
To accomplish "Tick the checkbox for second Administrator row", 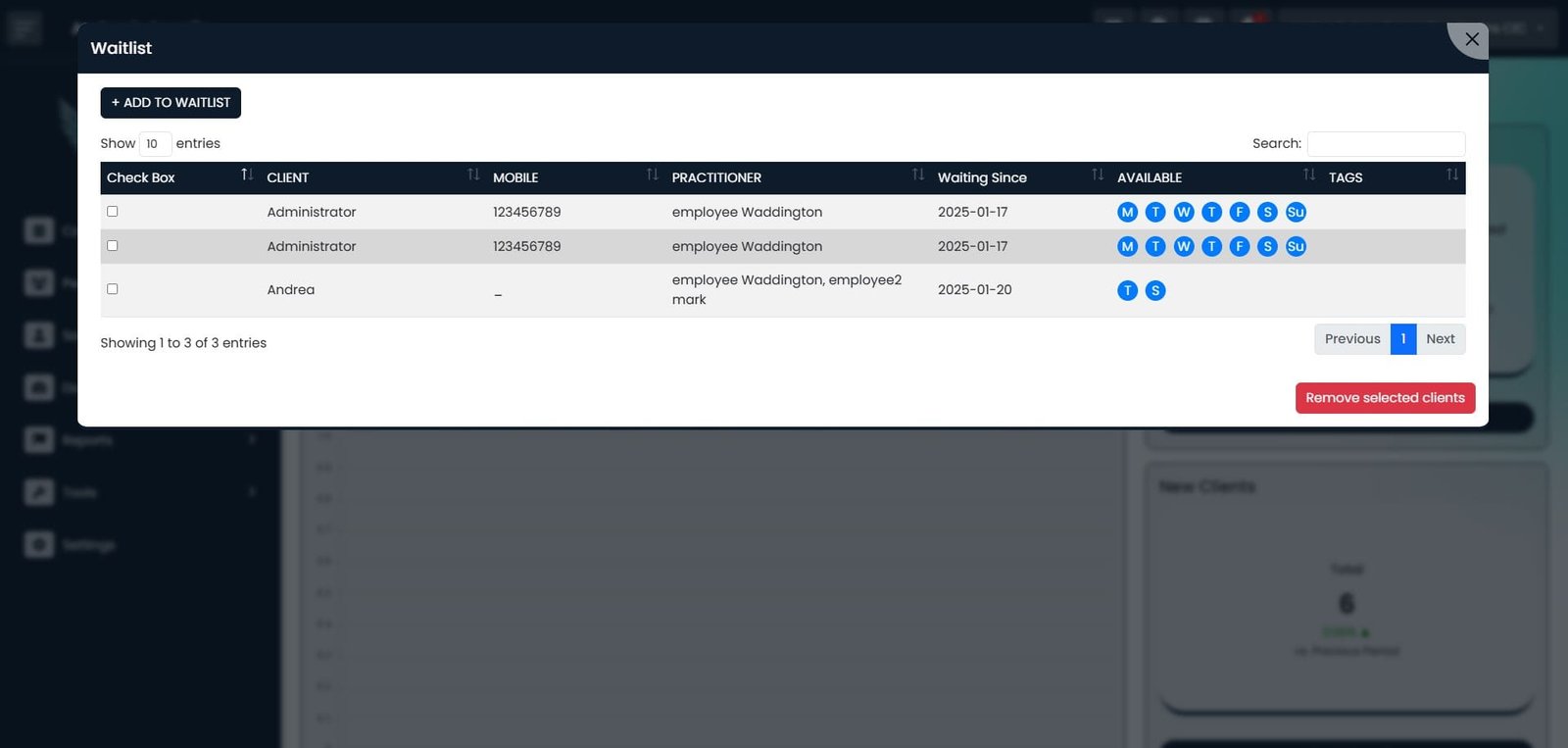I will point(113,245).
